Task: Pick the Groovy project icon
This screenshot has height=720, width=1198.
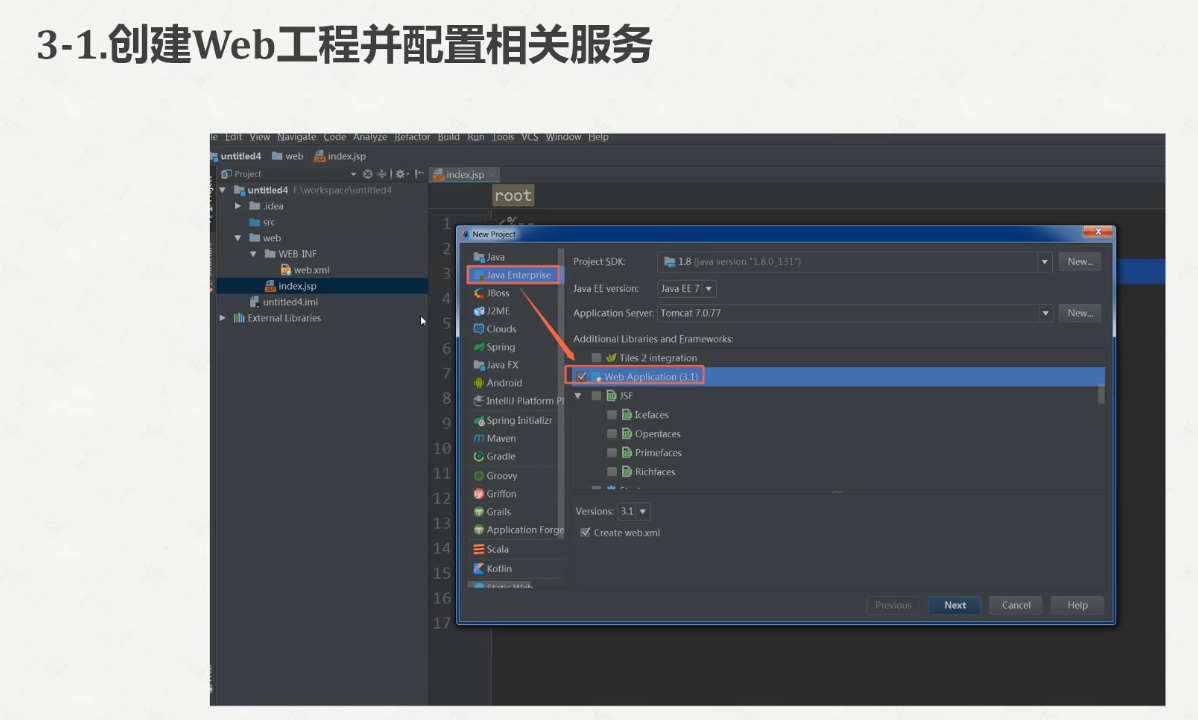Action: (x=479, y=475)
